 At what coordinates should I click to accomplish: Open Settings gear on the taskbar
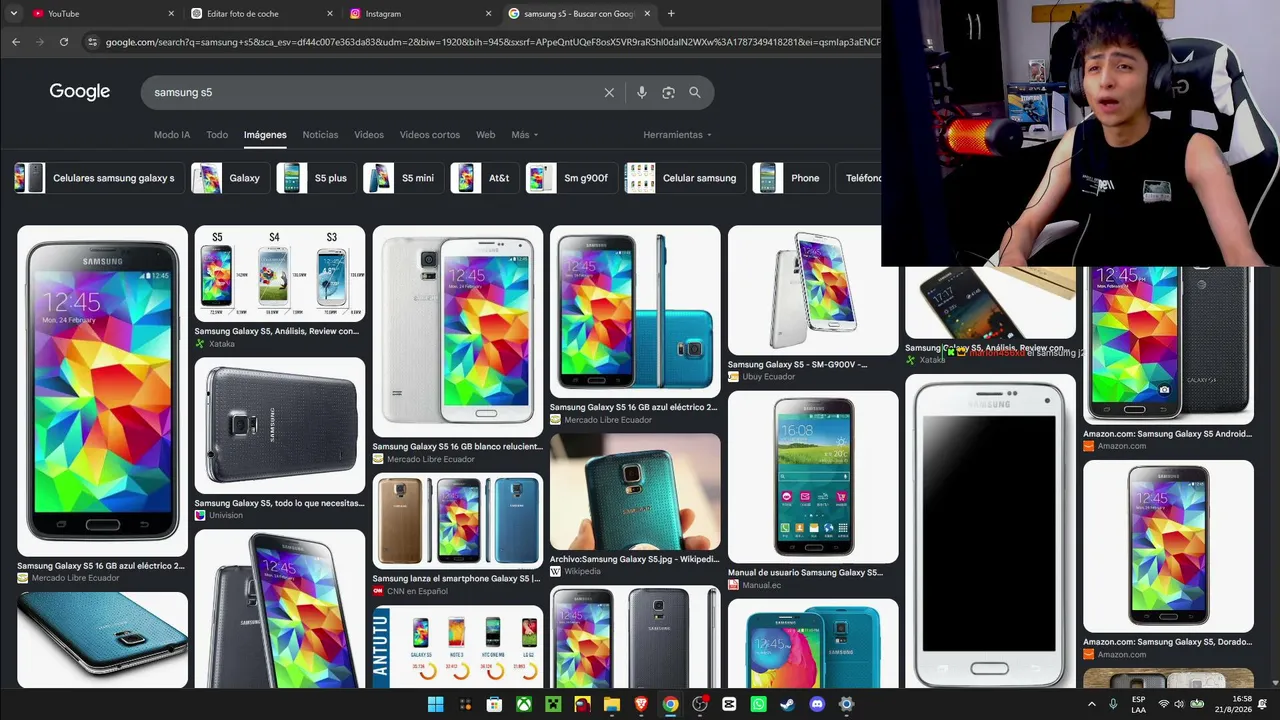tap(846, 704)
